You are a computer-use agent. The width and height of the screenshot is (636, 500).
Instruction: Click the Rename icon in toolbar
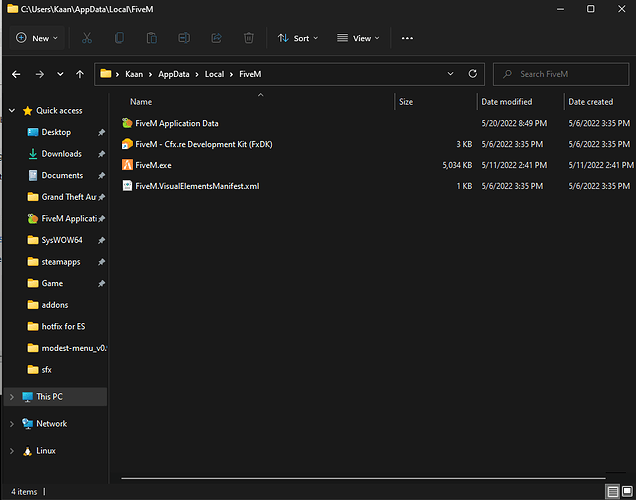coord(184,38)
